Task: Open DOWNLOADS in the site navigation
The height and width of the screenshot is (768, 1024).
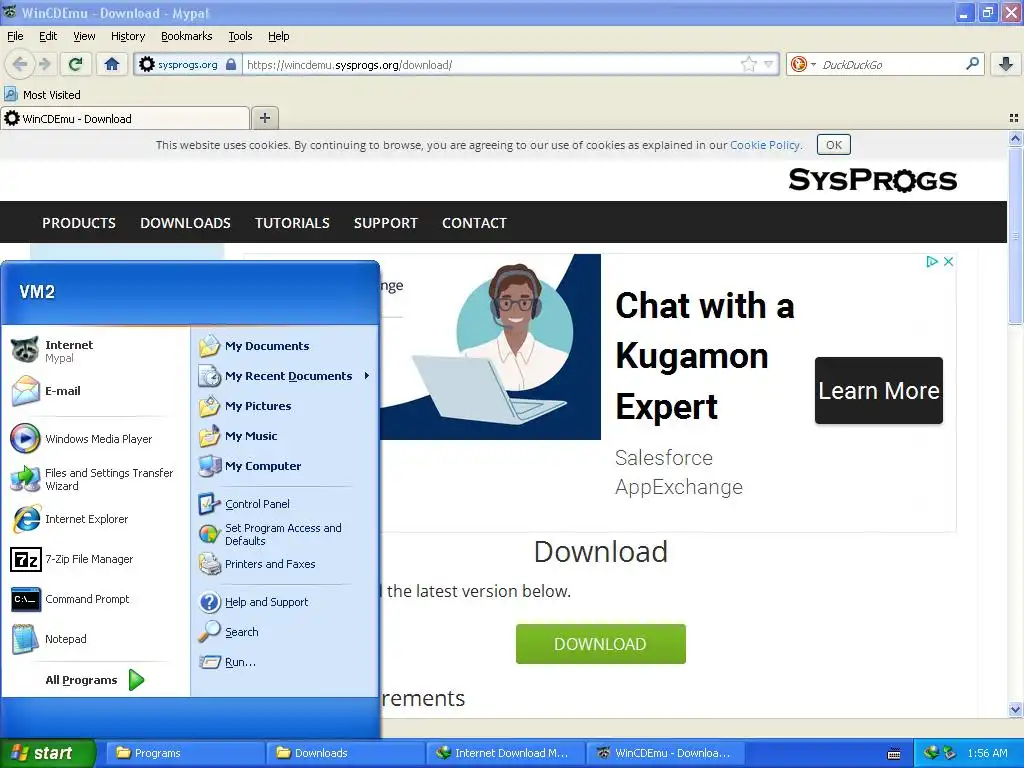Action: 185,223
